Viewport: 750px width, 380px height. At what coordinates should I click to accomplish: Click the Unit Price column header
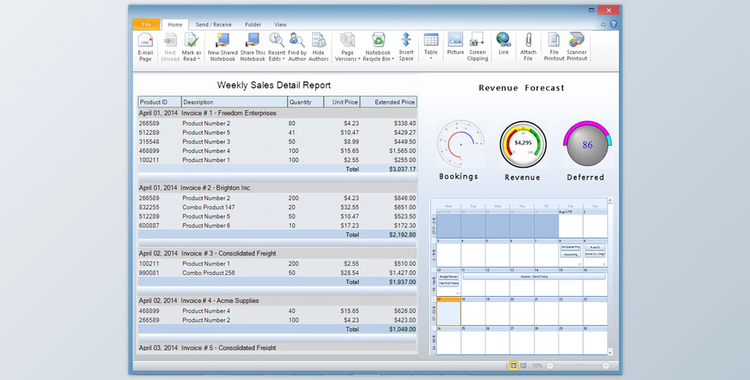click(x=342, y=102)
